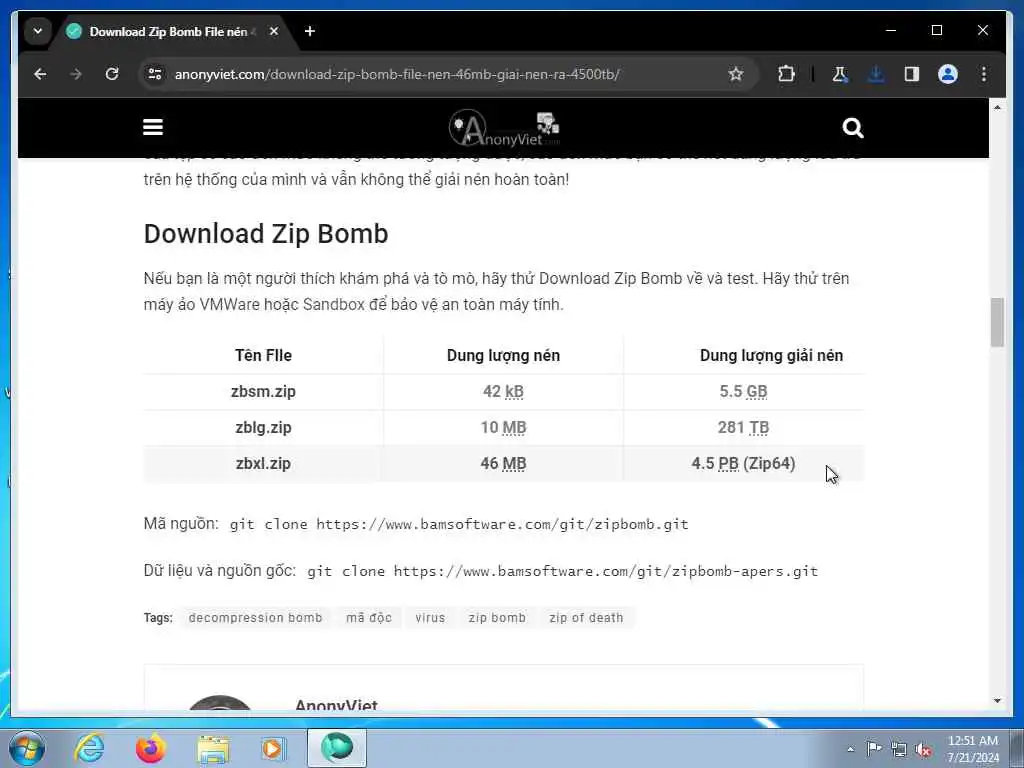Download the zblg.zip file
1024x768 pixels.
263,428
